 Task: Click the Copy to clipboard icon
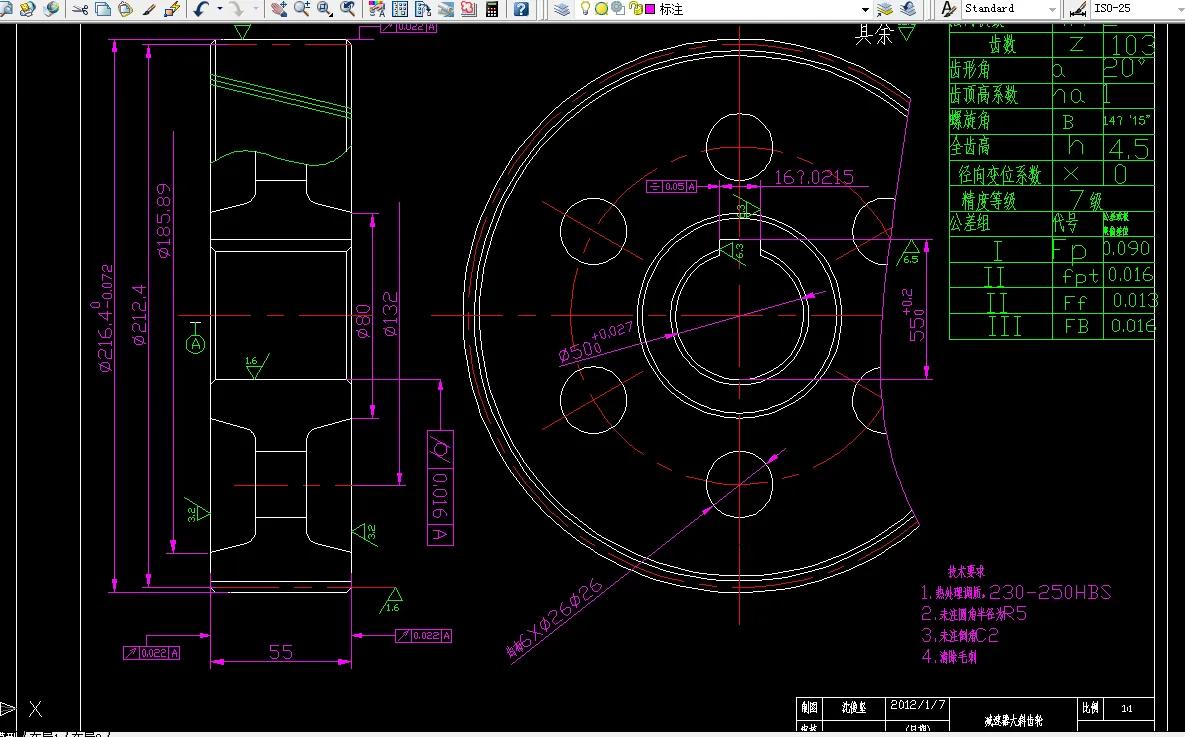pyautogui.click(x=103, y=9)
